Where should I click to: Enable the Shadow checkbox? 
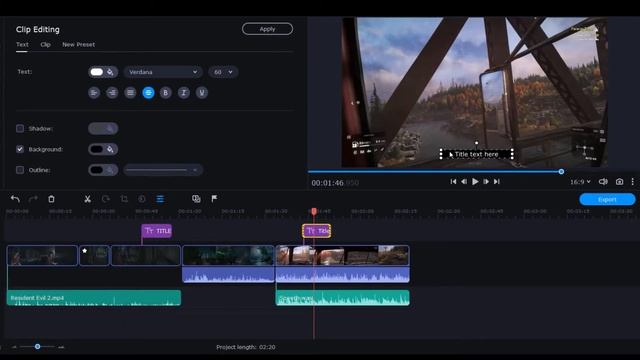[20, 129]
